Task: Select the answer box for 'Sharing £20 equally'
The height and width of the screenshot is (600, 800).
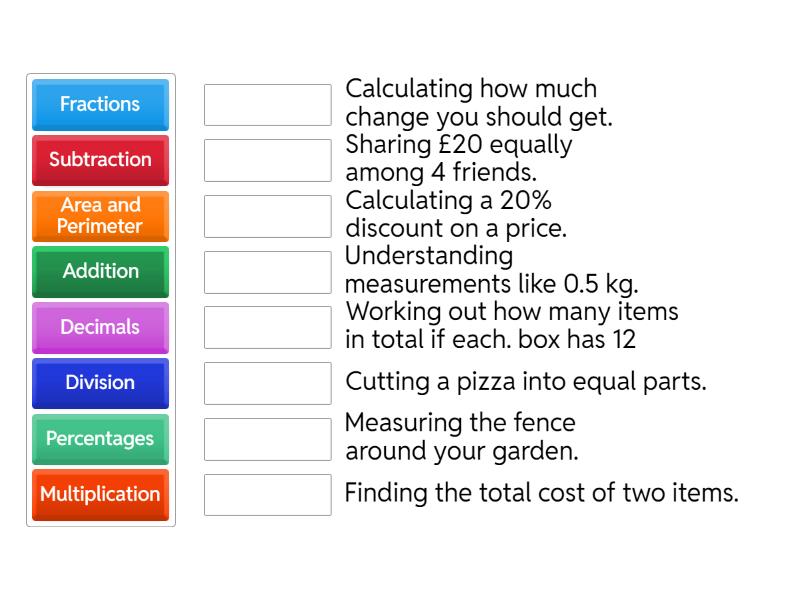Action: (267, 160)
